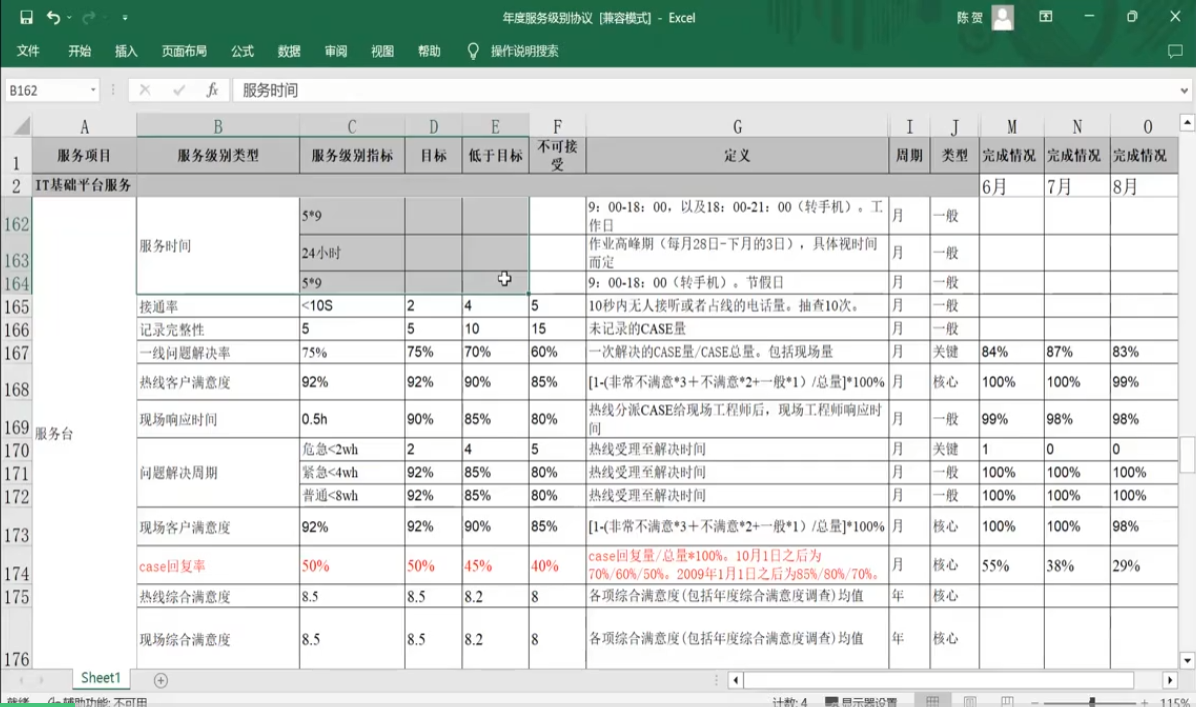Click the <10S cell
Viewport: 1196px width, 707px height.
(x=352, y=306)
